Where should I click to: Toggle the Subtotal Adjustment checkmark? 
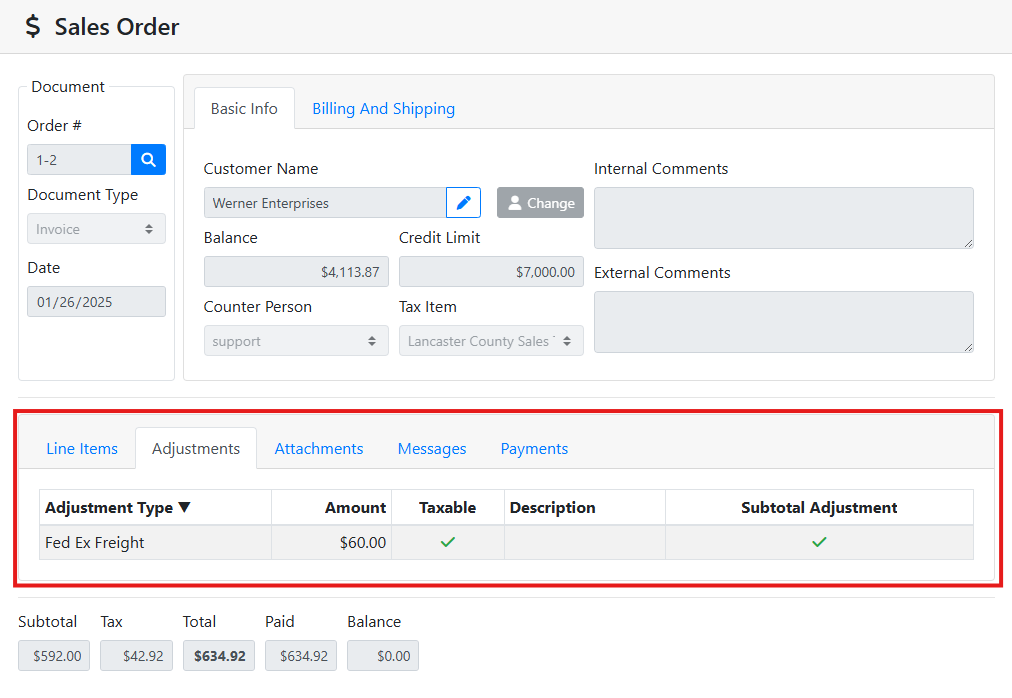coord(819,542)
